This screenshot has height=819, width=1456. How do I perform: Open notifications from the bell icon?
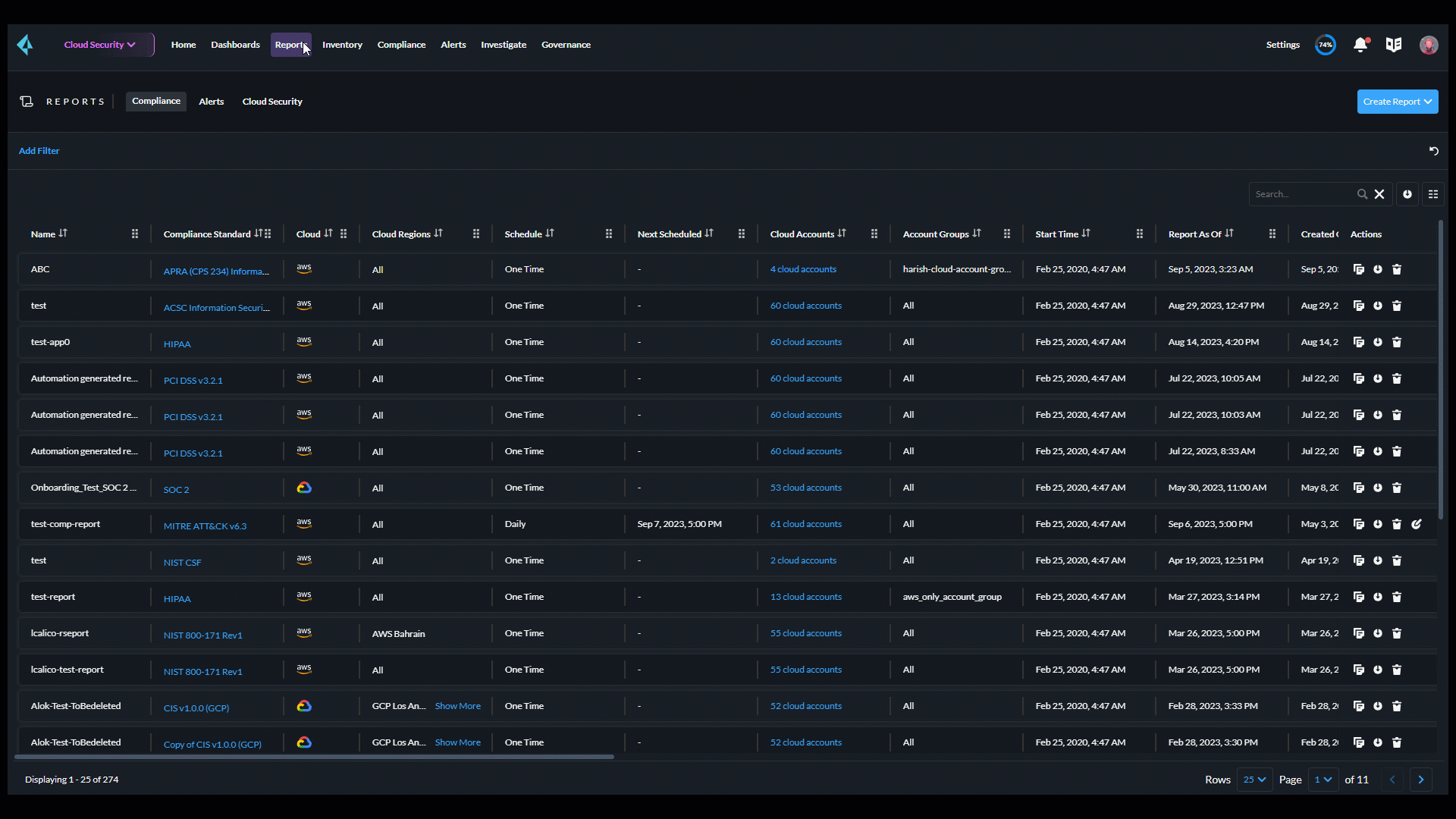[x=1360, y=45]
